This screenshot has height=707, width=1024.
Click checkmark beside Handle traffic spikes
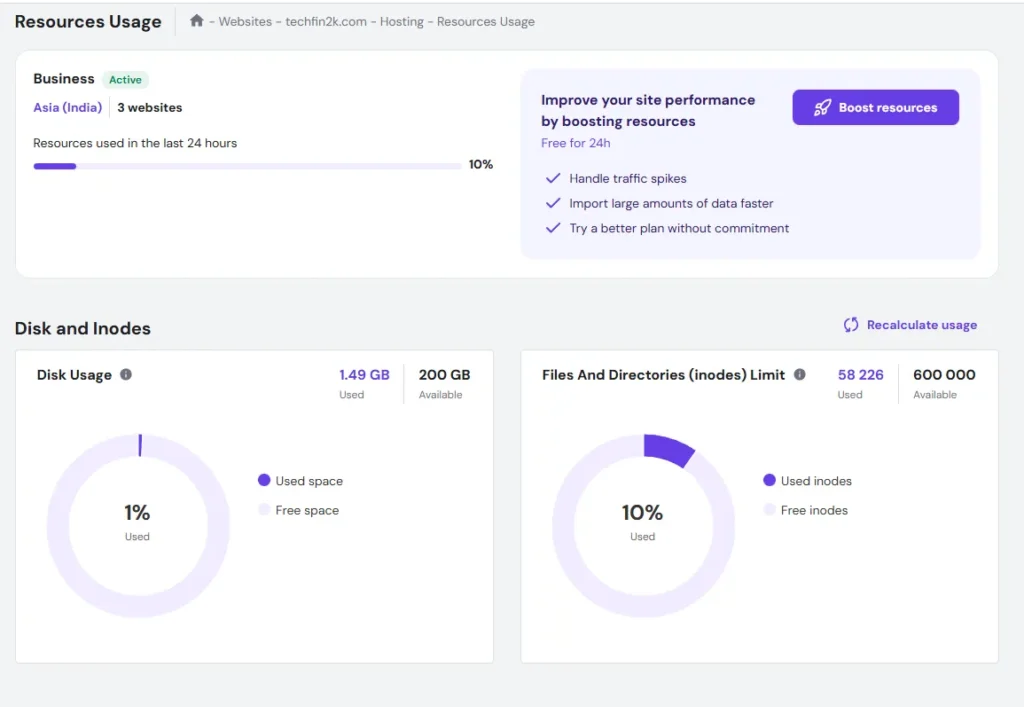coord(553,178)
